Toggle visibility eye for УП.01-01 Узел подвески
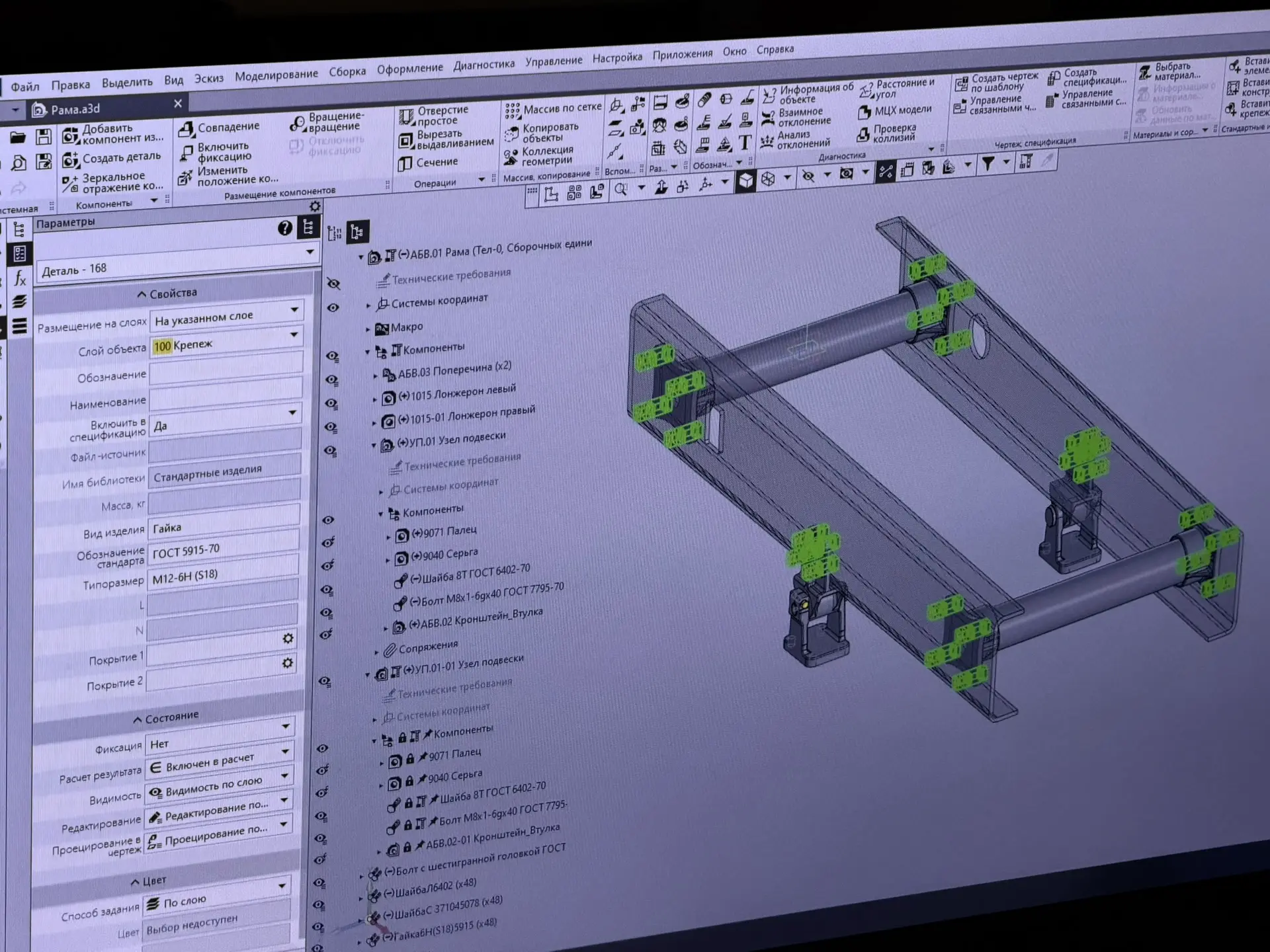Image resolution: width=1270 pixels, height=952 pixels. [324, 681]
